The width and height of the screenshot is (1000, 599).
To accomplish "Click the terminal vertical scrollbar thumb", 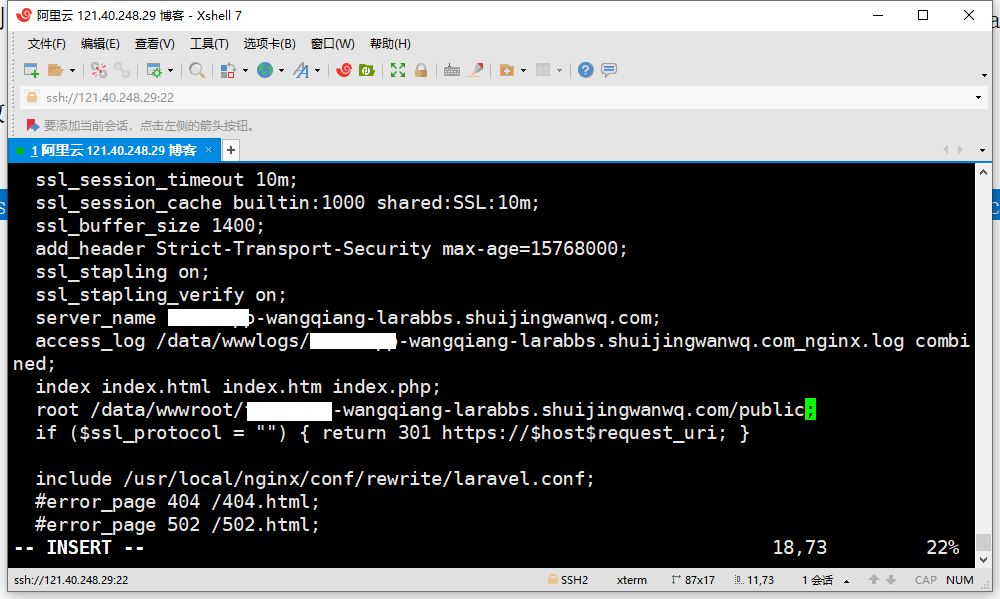I will [x=983, y=542].
